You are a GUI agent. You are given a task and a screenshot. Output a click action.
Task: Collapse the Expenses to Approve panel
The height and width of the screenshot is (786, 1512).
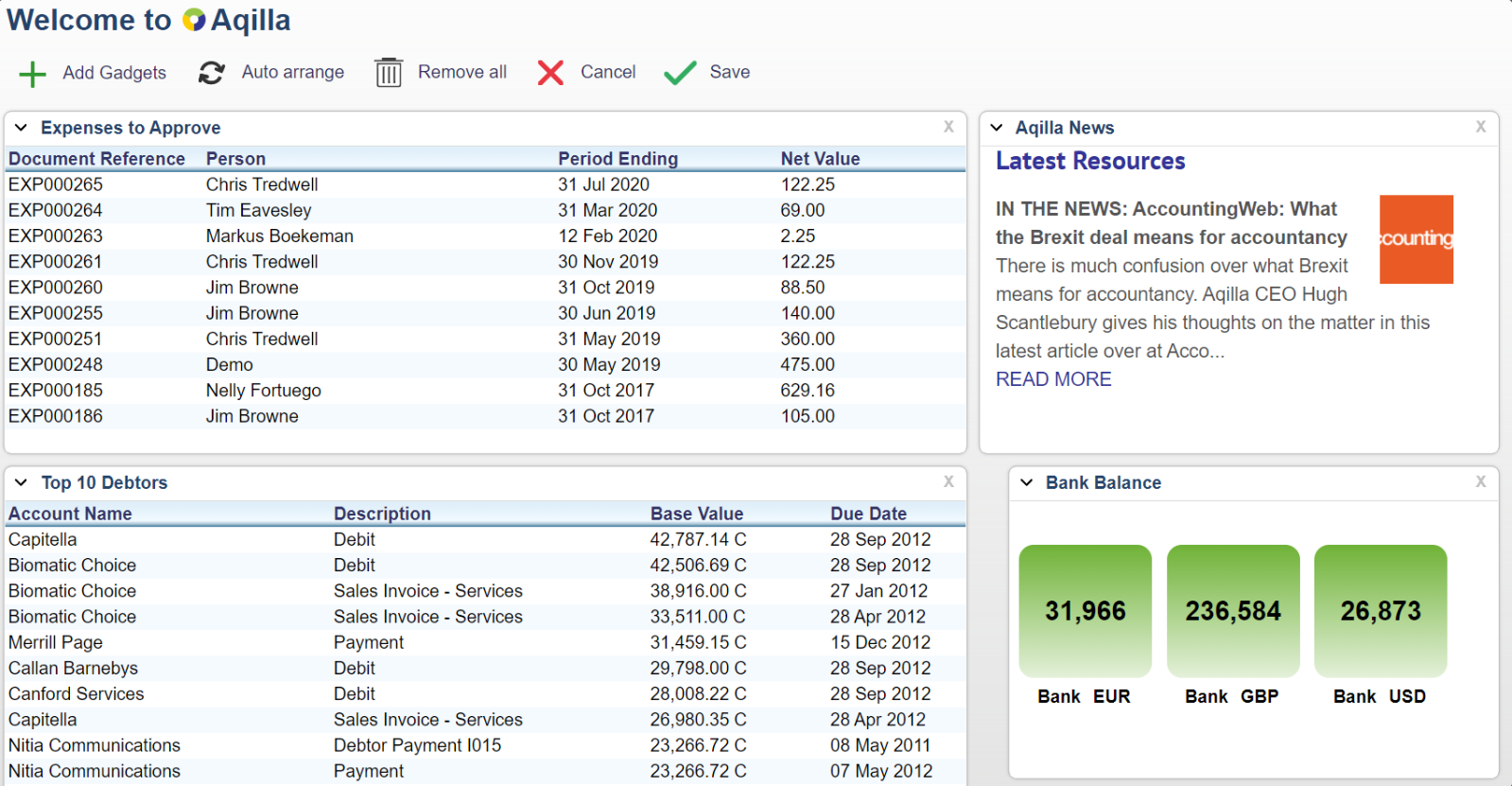(21, 128)
